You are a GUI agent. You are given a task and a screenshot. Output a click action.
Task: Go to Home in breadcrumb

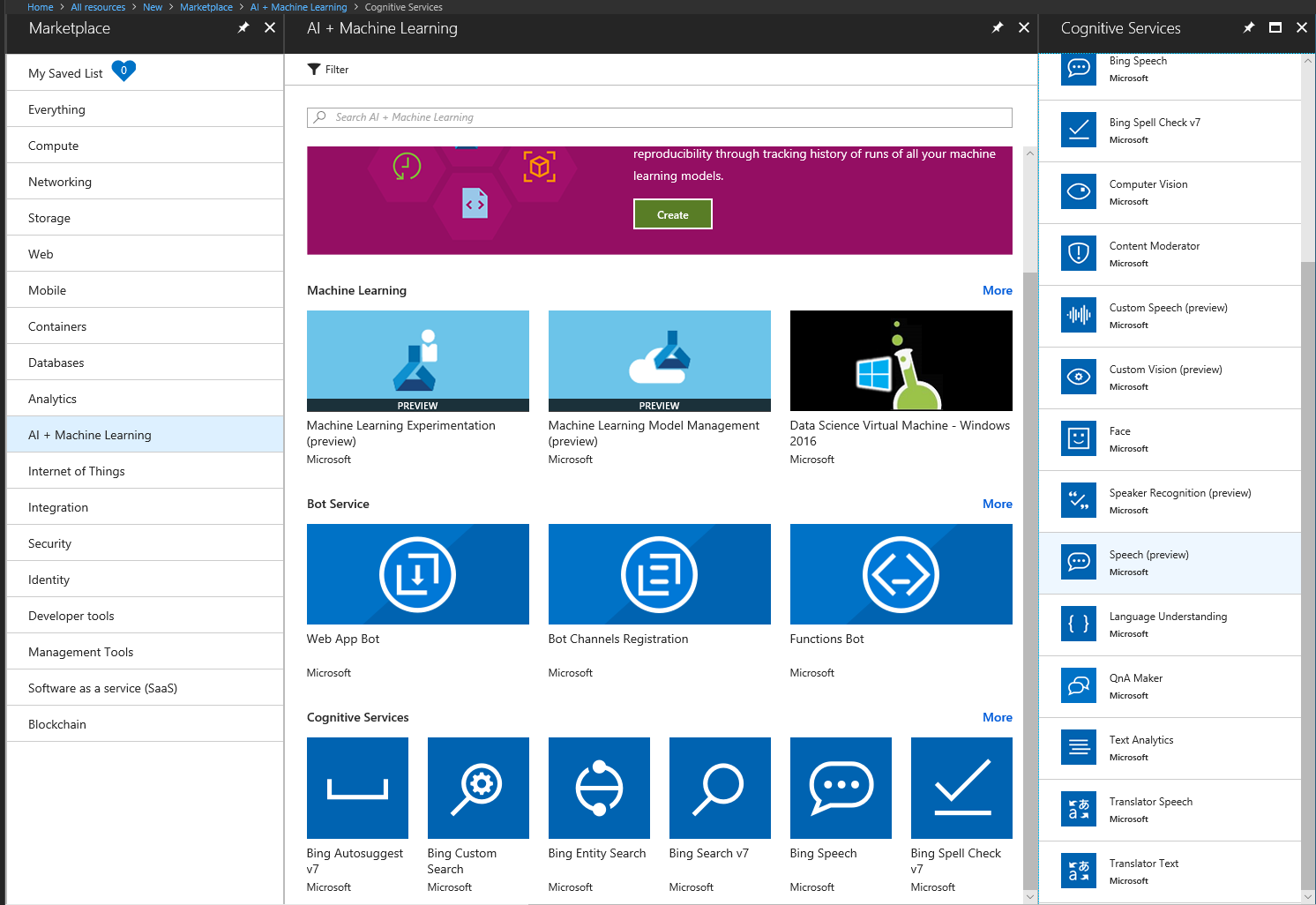[41, 7]
